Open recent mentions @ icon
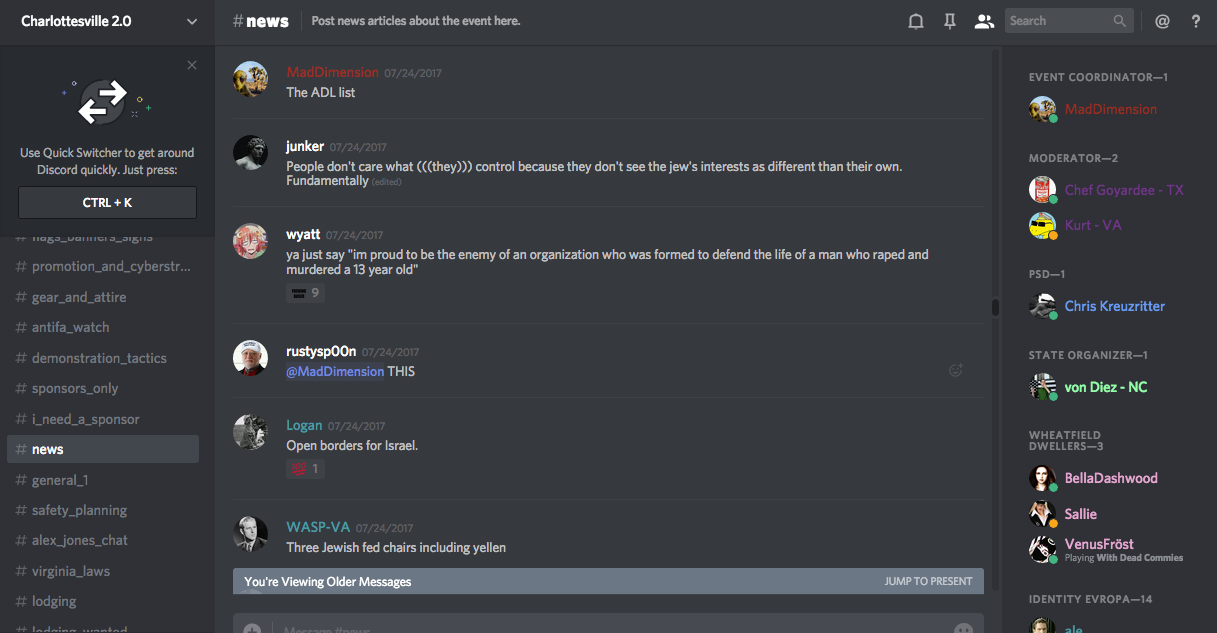The image size is (1217, 633). coord(1162,21)
